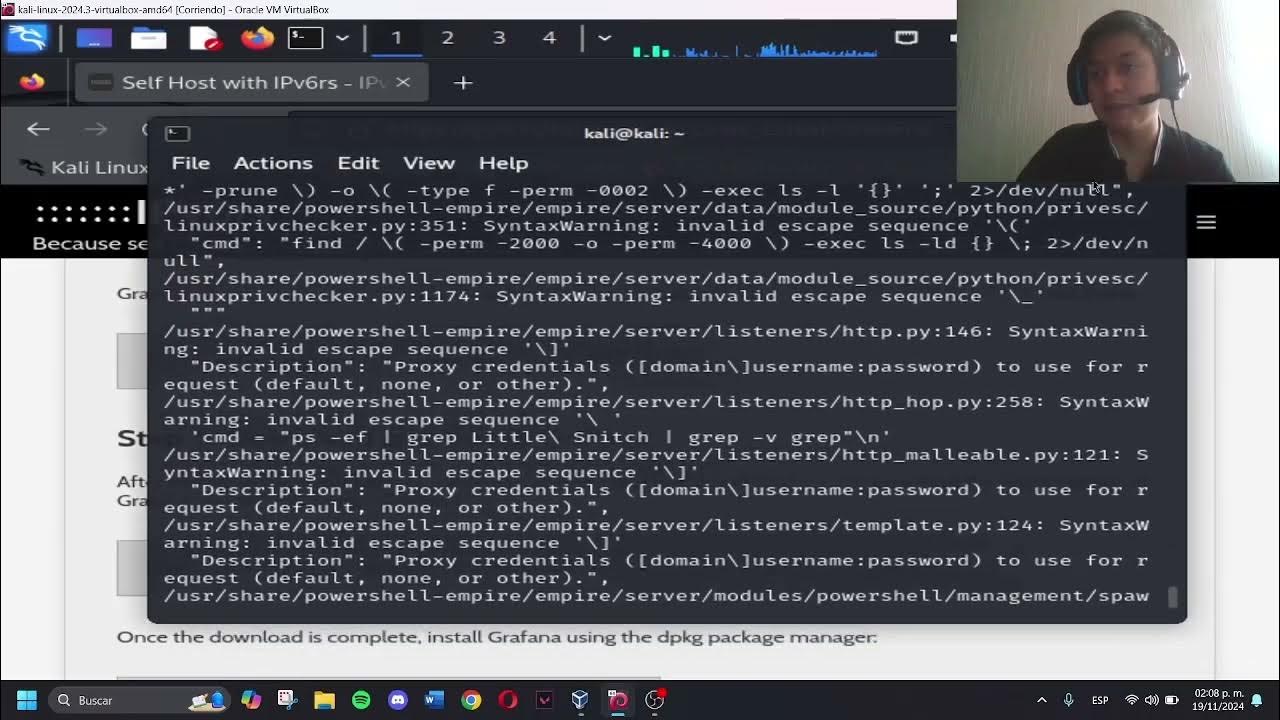Open a new Firefox tab
Screen dimensions: 1280x720
(462, 83)
